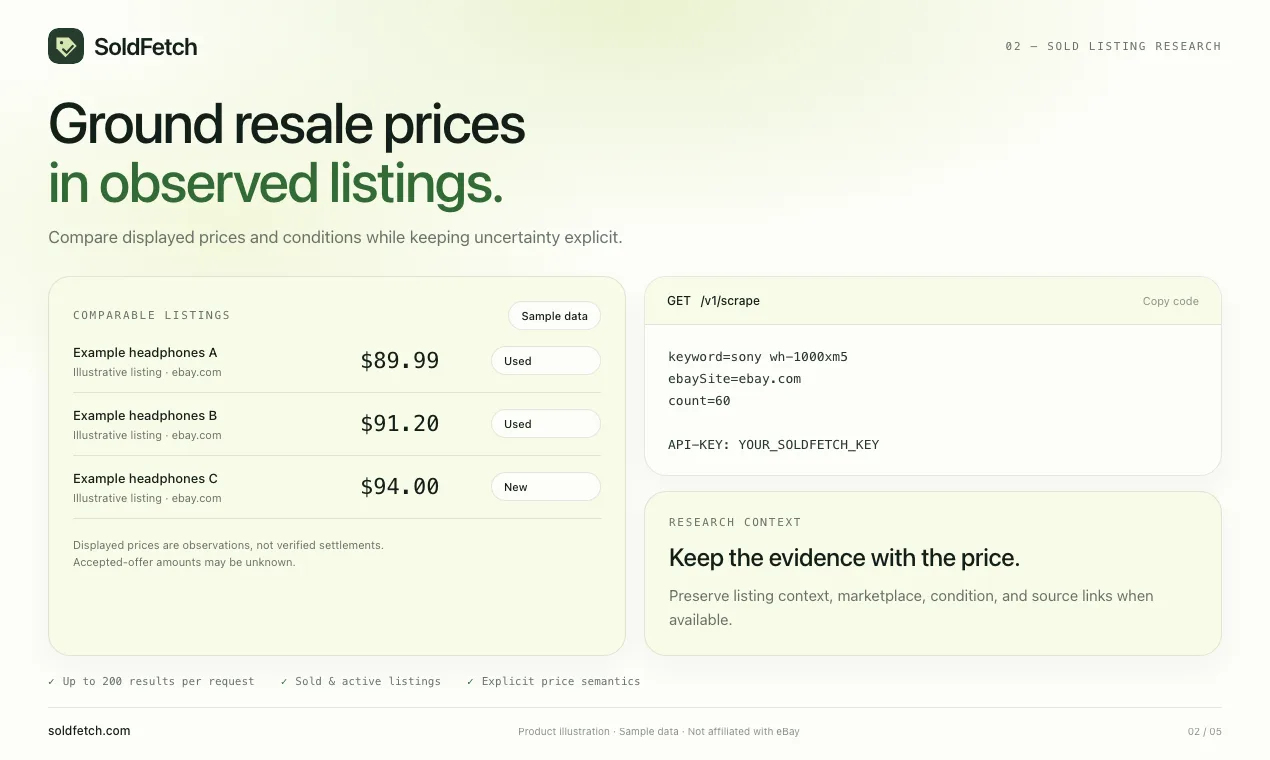Click the $89.99 price value
The height and width of the screenshot is (760, 1270).
pos(400,361)
